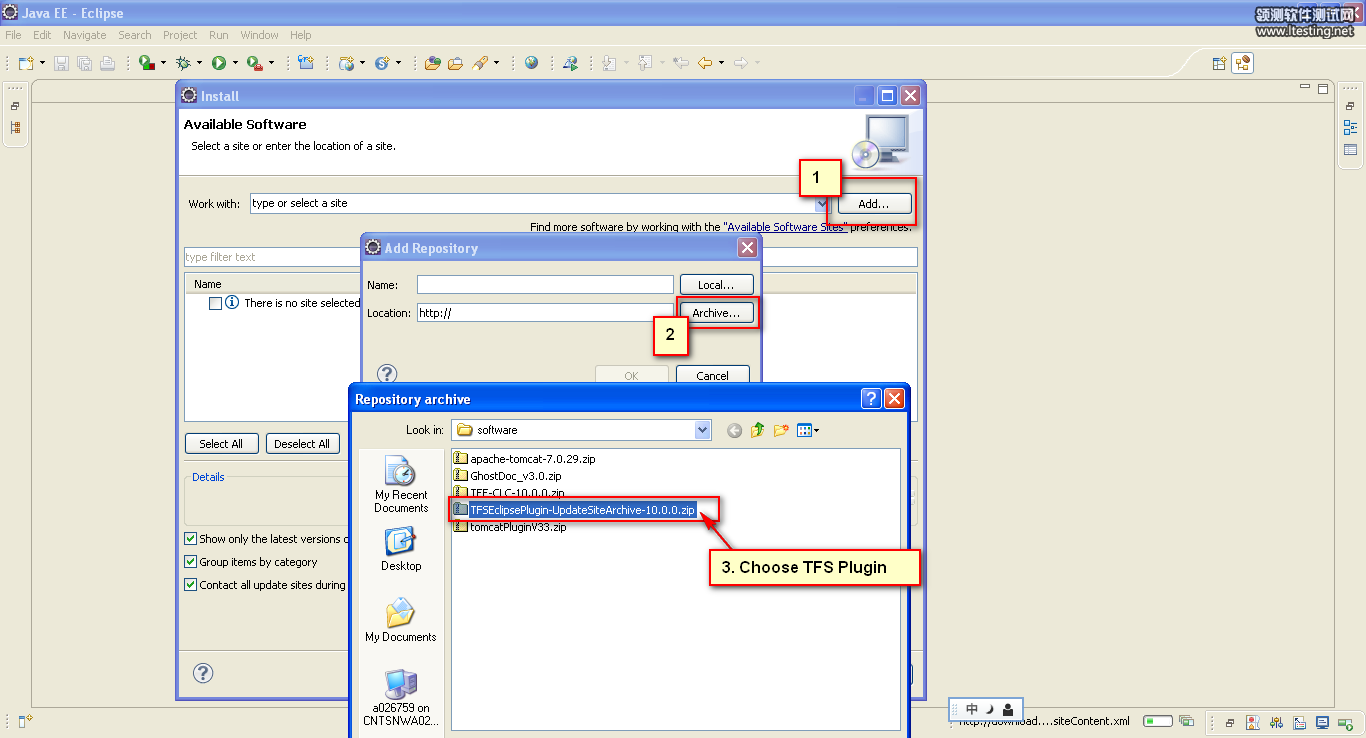Screen dimensions: 1366x738
Task: Go back to previous folder in dialog
Action: [x=734, y=430]
